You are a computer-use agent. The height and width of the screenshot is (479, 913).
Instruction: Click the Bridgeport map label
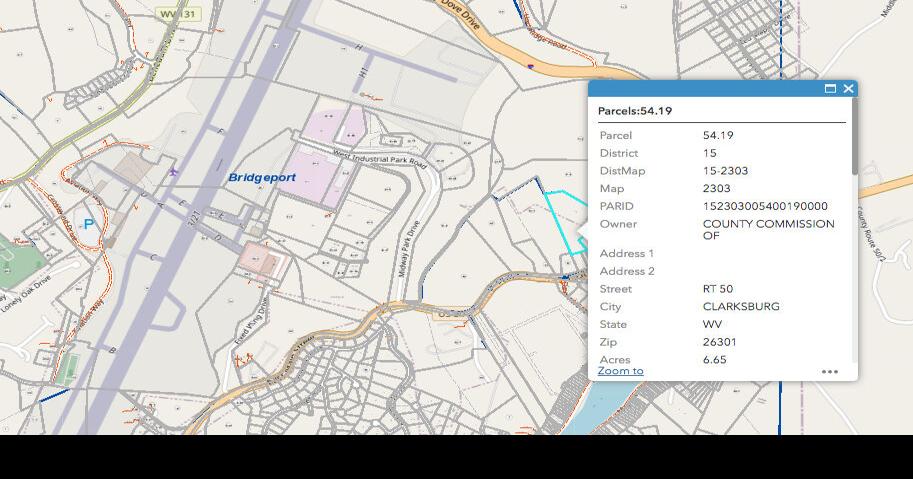(x=262, y=178)
